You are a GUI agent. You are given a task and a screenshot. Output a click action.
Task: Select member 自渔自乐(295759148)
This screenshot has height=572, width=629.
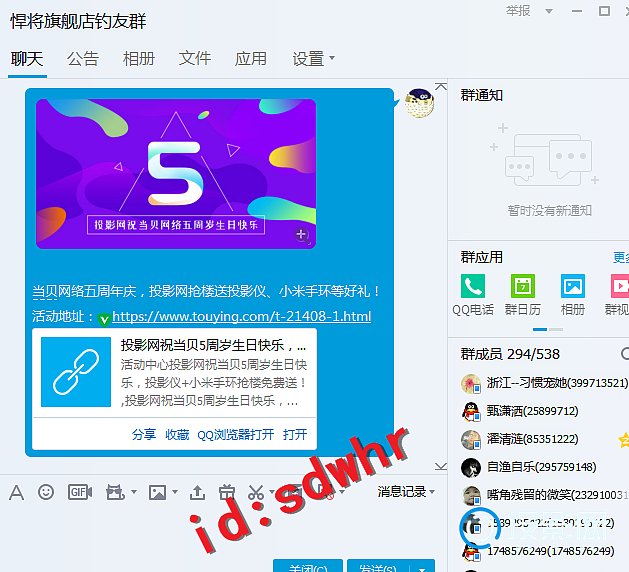[544, 467]
